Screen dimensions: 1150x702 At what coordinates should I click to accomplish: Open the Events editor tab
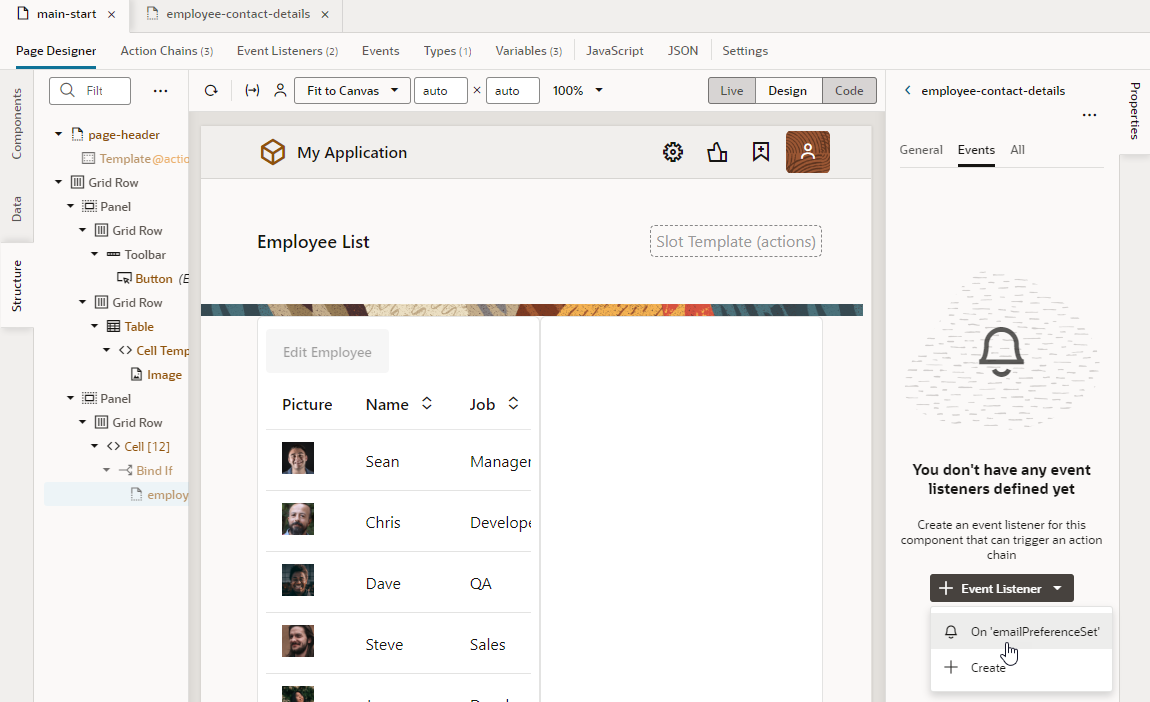pyautogui.click(x=380, y=51)
